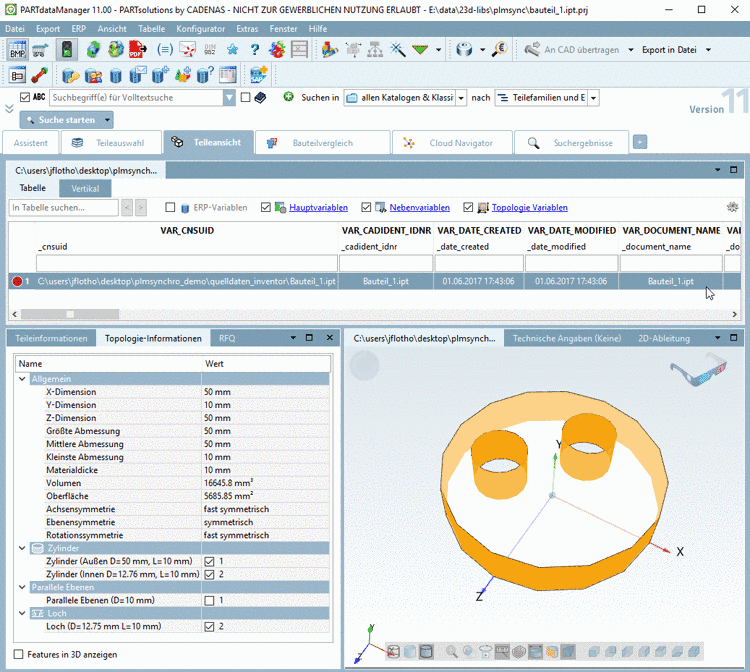Click the Euro price icon in toolbar
The width and height of the screenshot is (750, 672).
point(500,49)
